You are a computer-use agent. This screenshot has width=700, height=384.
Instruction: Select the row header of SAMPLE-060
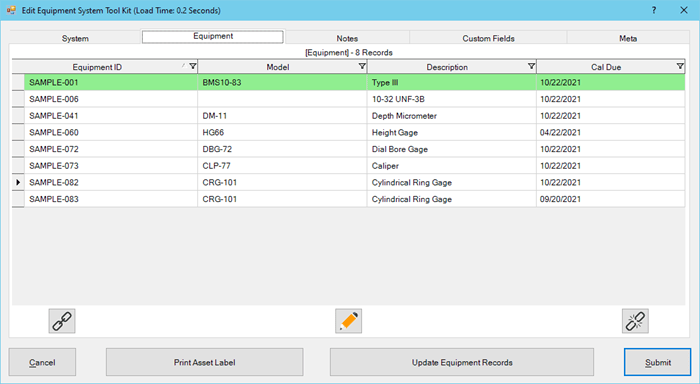[18, 132]
